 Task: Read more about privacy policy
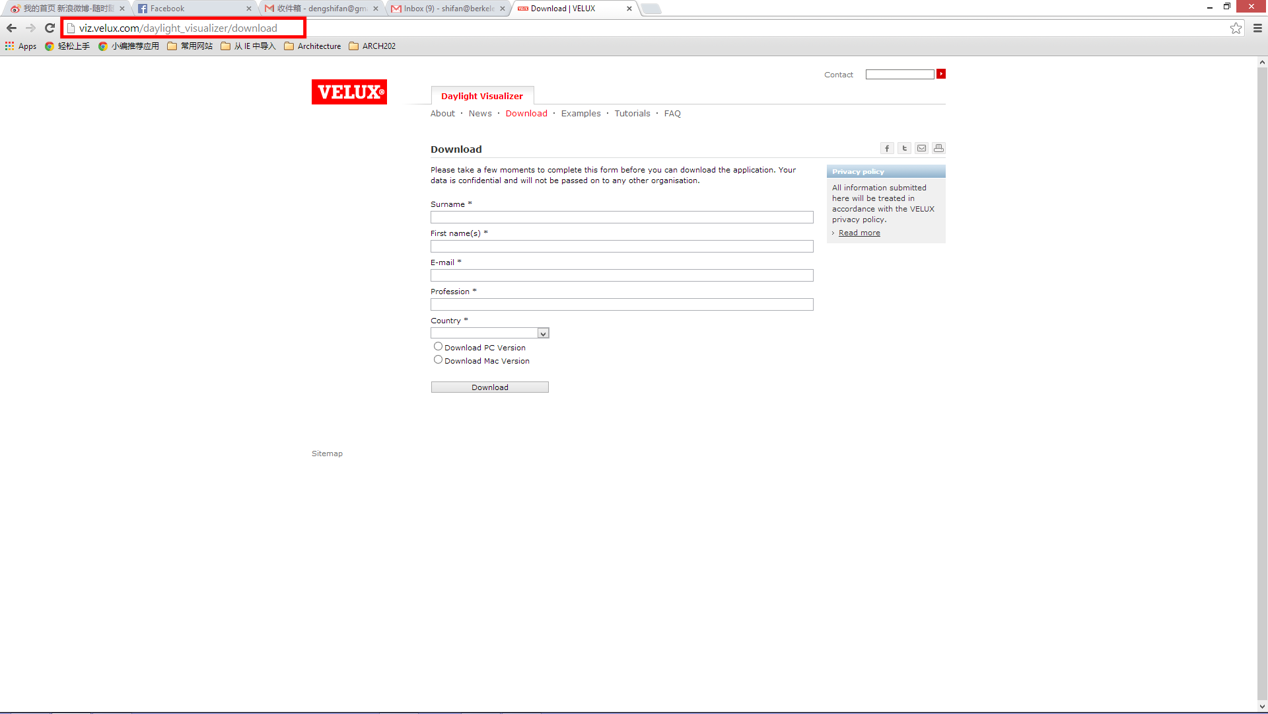(859, 233)
